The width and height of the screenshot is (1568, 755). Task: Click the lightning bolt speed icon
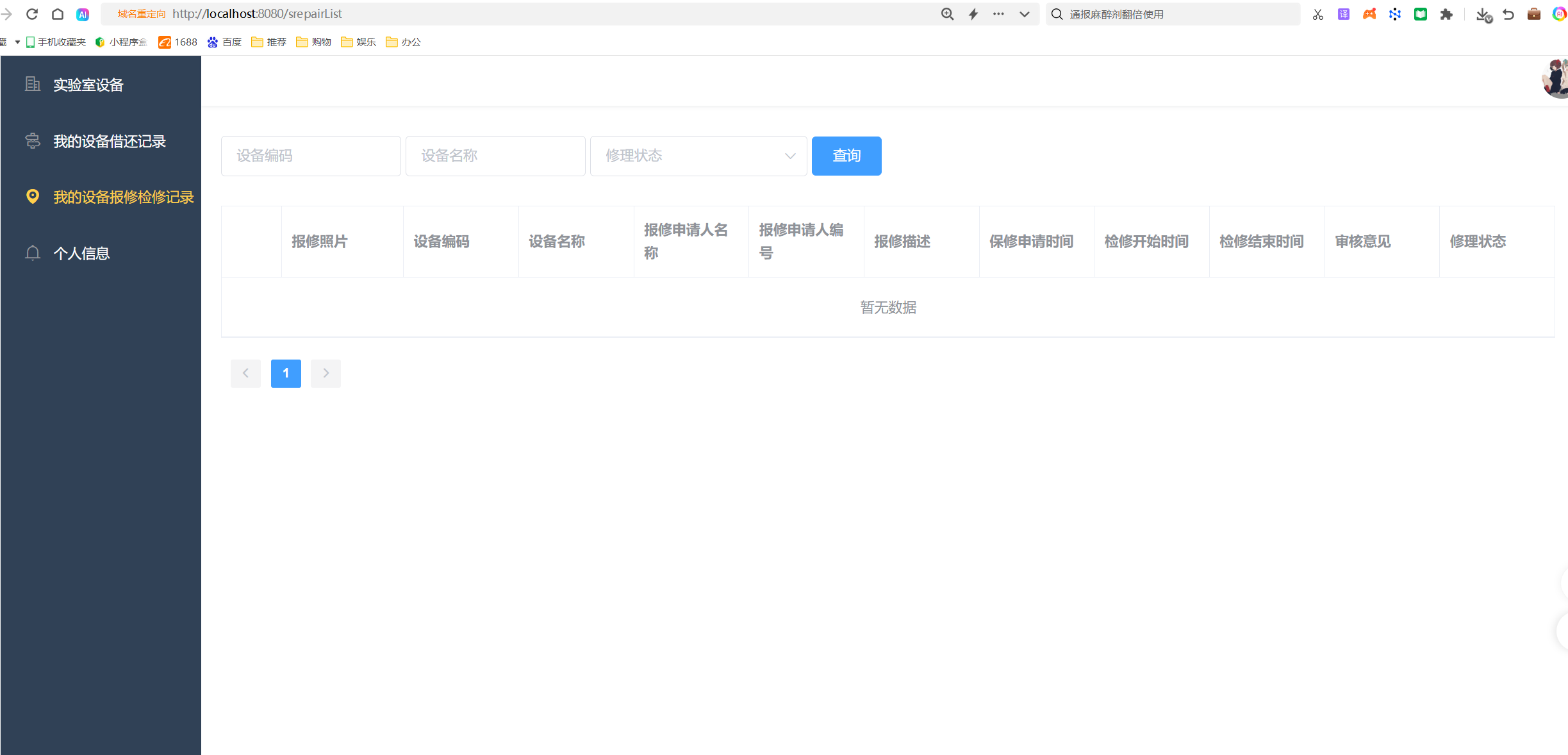click(973, 14)
